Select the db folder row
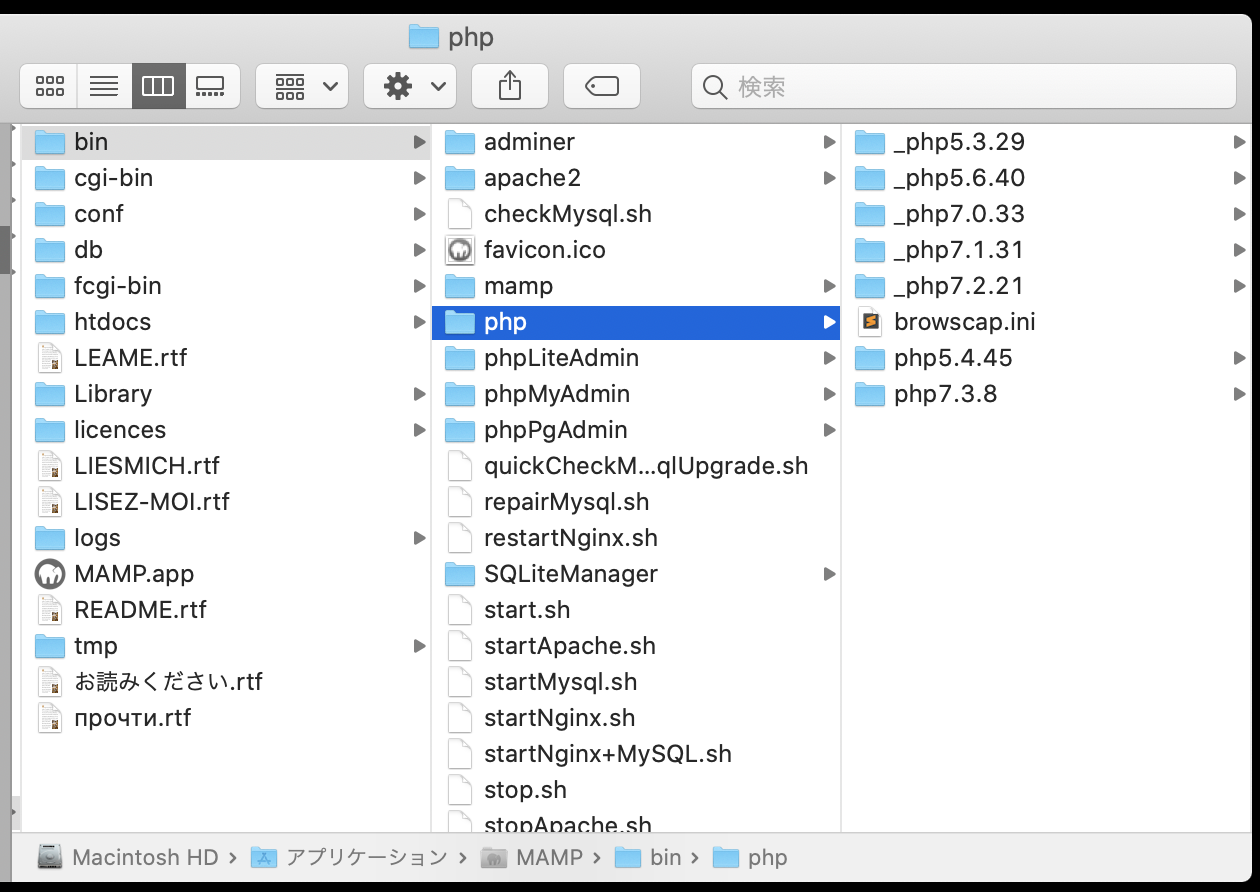The image size is (1260, 892). [226, 250]
